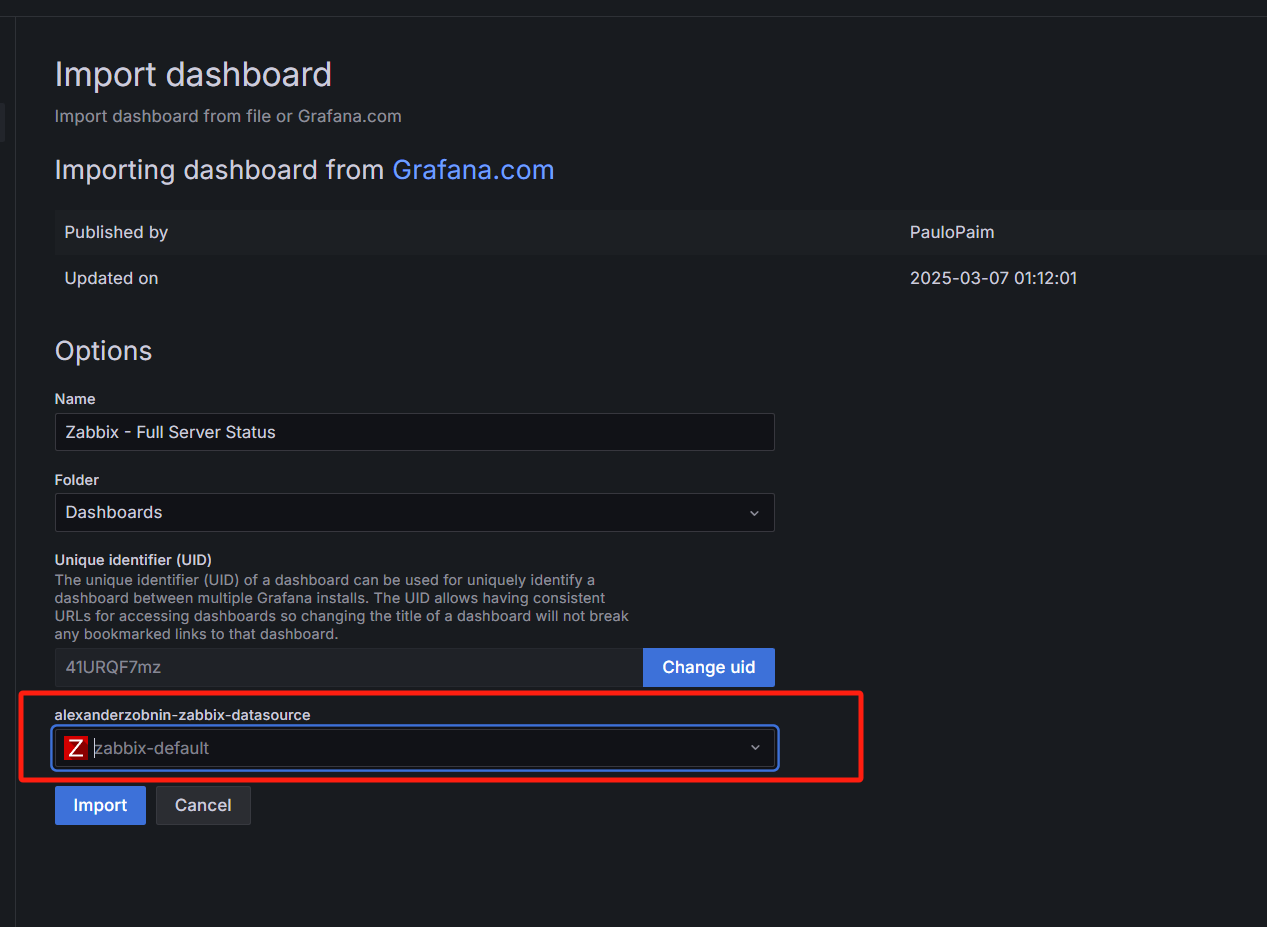Click the alexanderzobnin-zabbix-datasource label
Screen dimensions: 1267x927
[x=182, y=715]
